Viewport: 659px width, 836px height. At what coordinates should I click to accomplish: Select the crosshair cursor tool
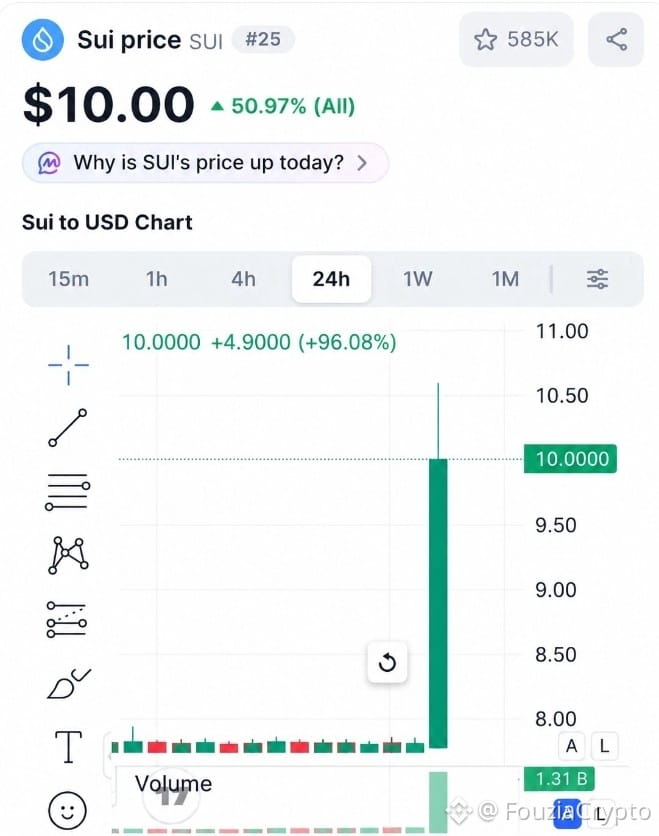pos(68,365)
